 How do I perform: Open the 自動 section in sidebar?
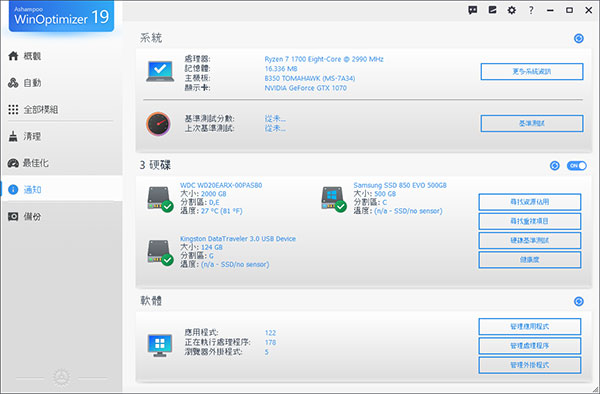point(61,83)
